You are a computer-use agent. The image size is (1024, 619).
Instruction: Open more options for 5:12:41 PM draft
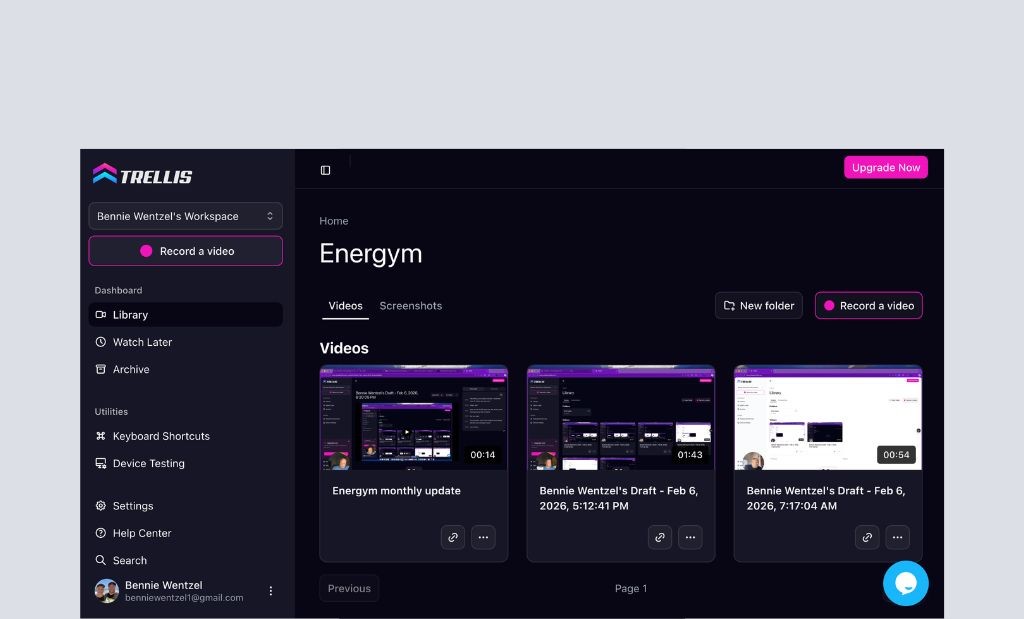pos(690,537)
